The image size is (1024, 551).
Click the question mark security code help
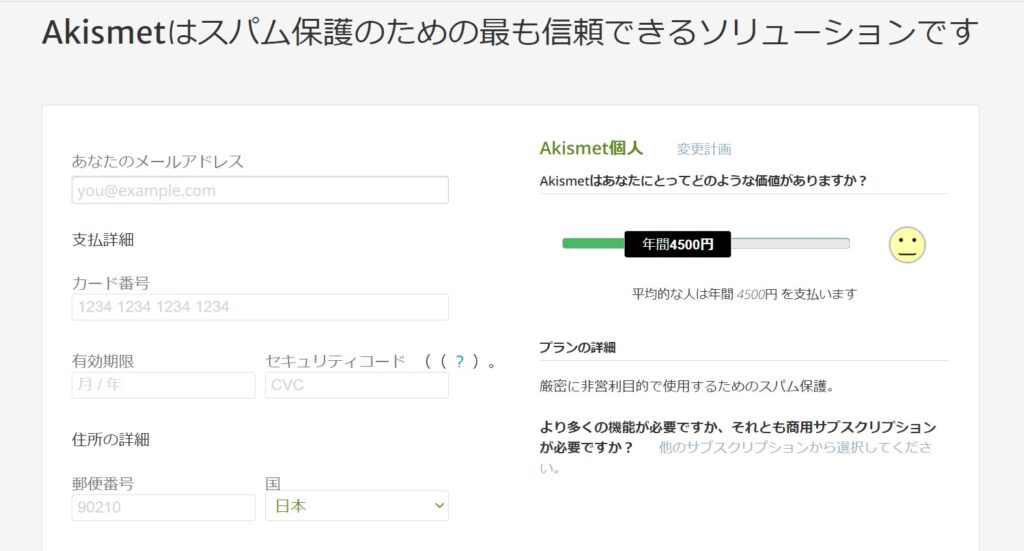460,361
